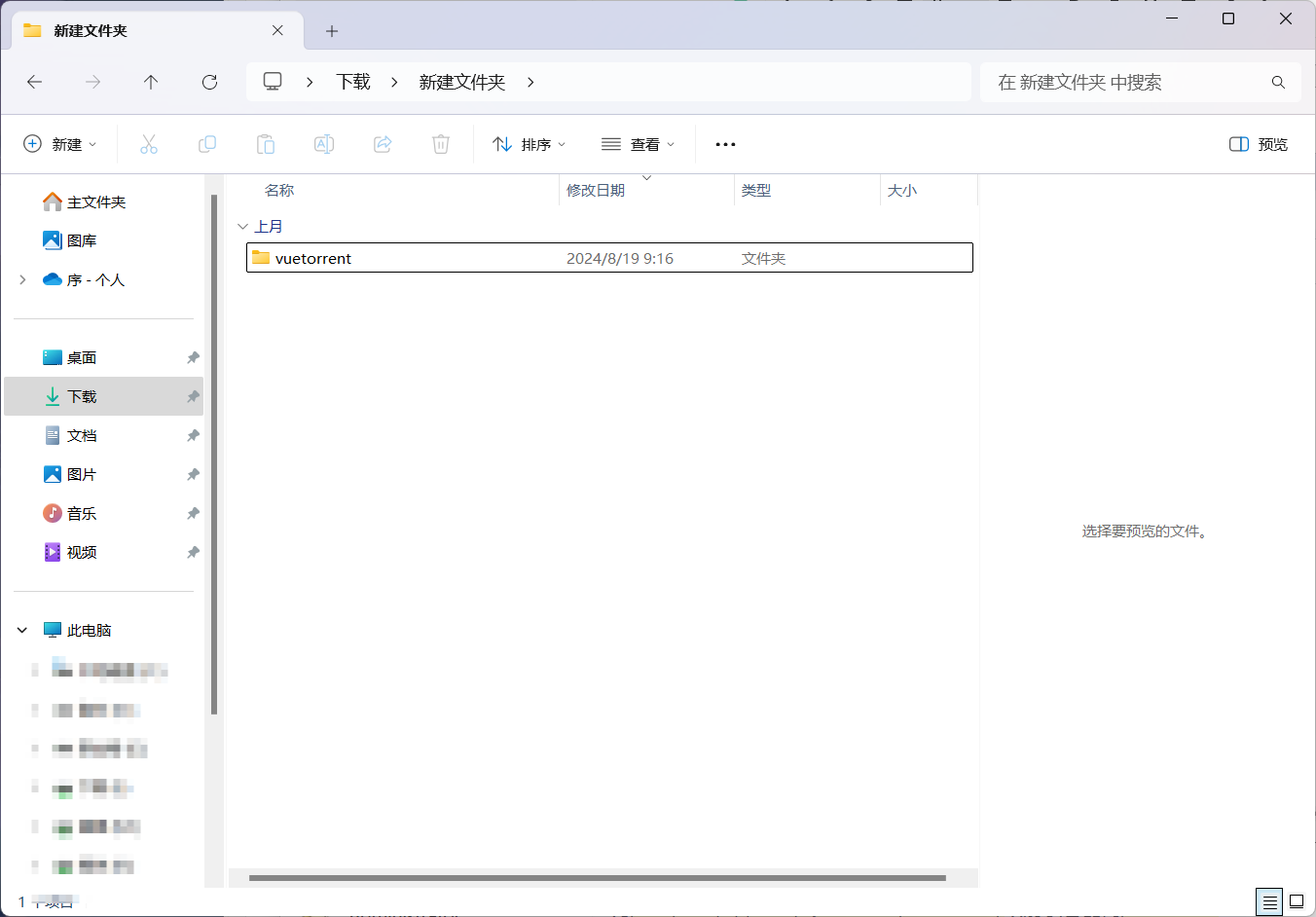Open the 排序 sort dropdown
This screenshot has width=1316, height=917.
point(530,144)
